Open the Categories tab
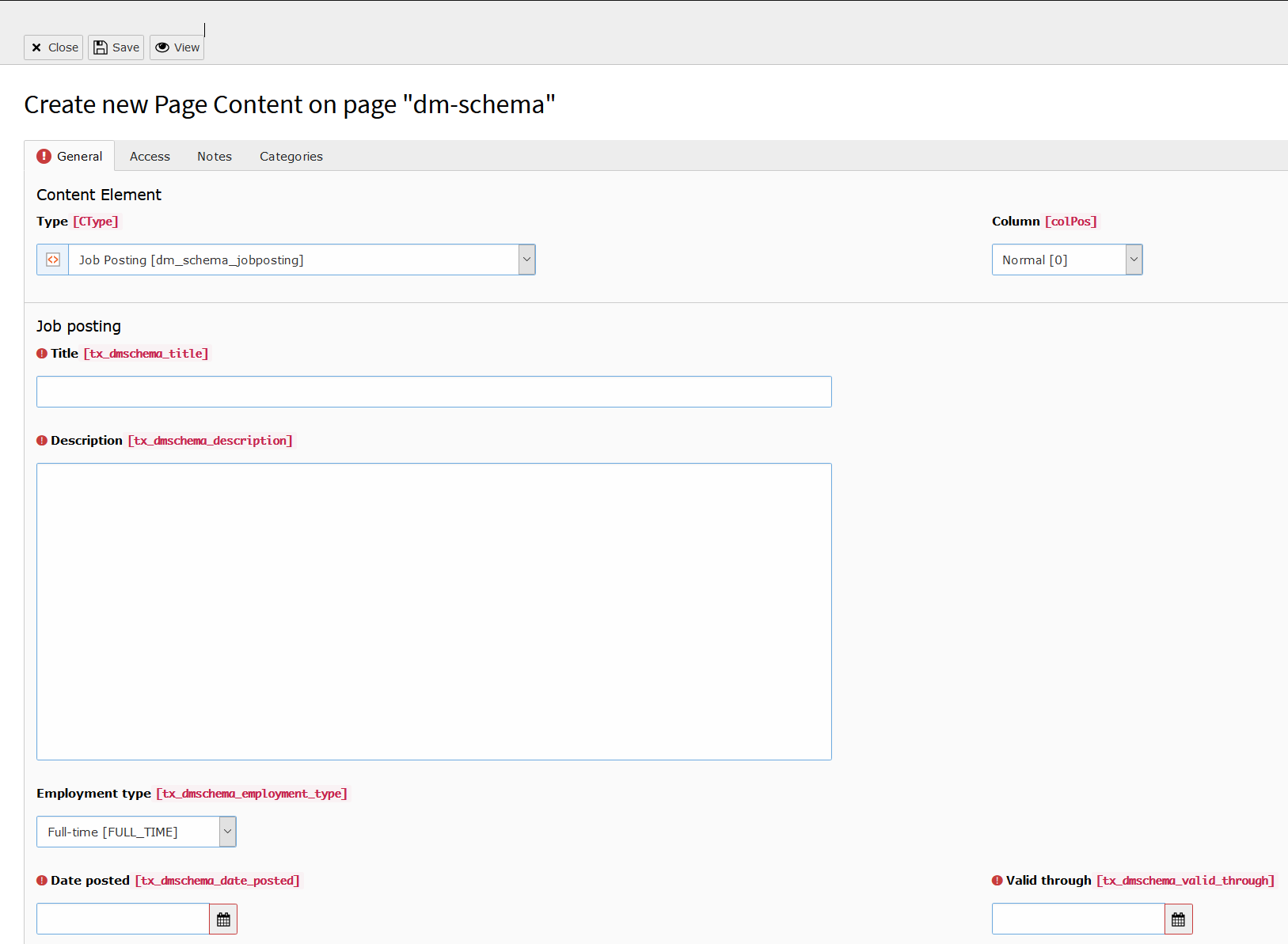Screen dimensions: 1288x944 point(291,157)
